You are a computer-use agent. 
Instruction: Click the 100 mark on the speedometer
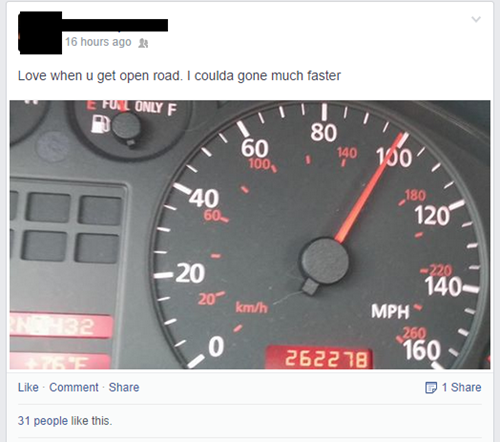tap(395, 158)
